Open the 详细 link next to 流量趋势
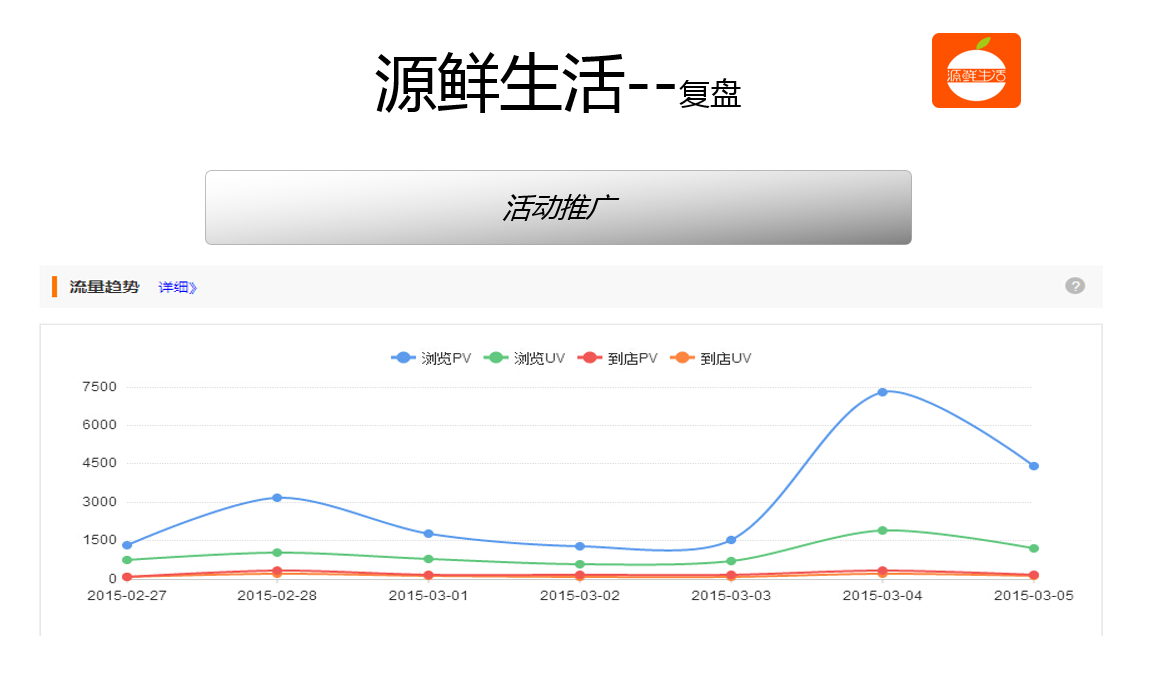1149x694 pixels. pyautogui.click(x=177, y=287)
